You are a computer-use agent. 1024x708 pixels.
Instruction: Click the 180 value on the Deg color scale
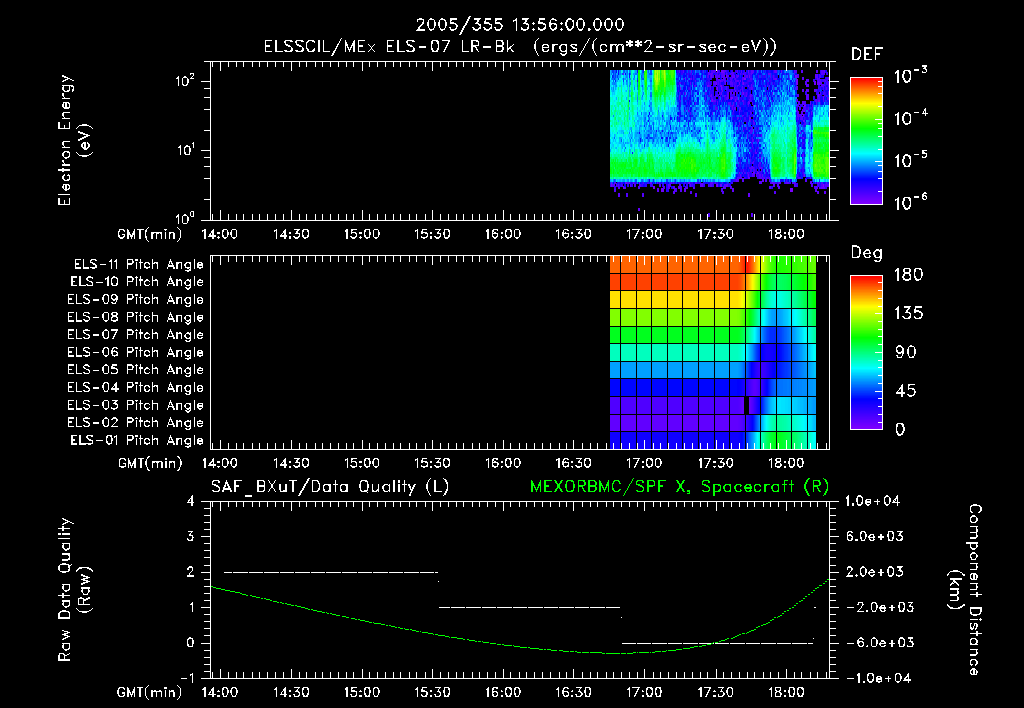908,275
